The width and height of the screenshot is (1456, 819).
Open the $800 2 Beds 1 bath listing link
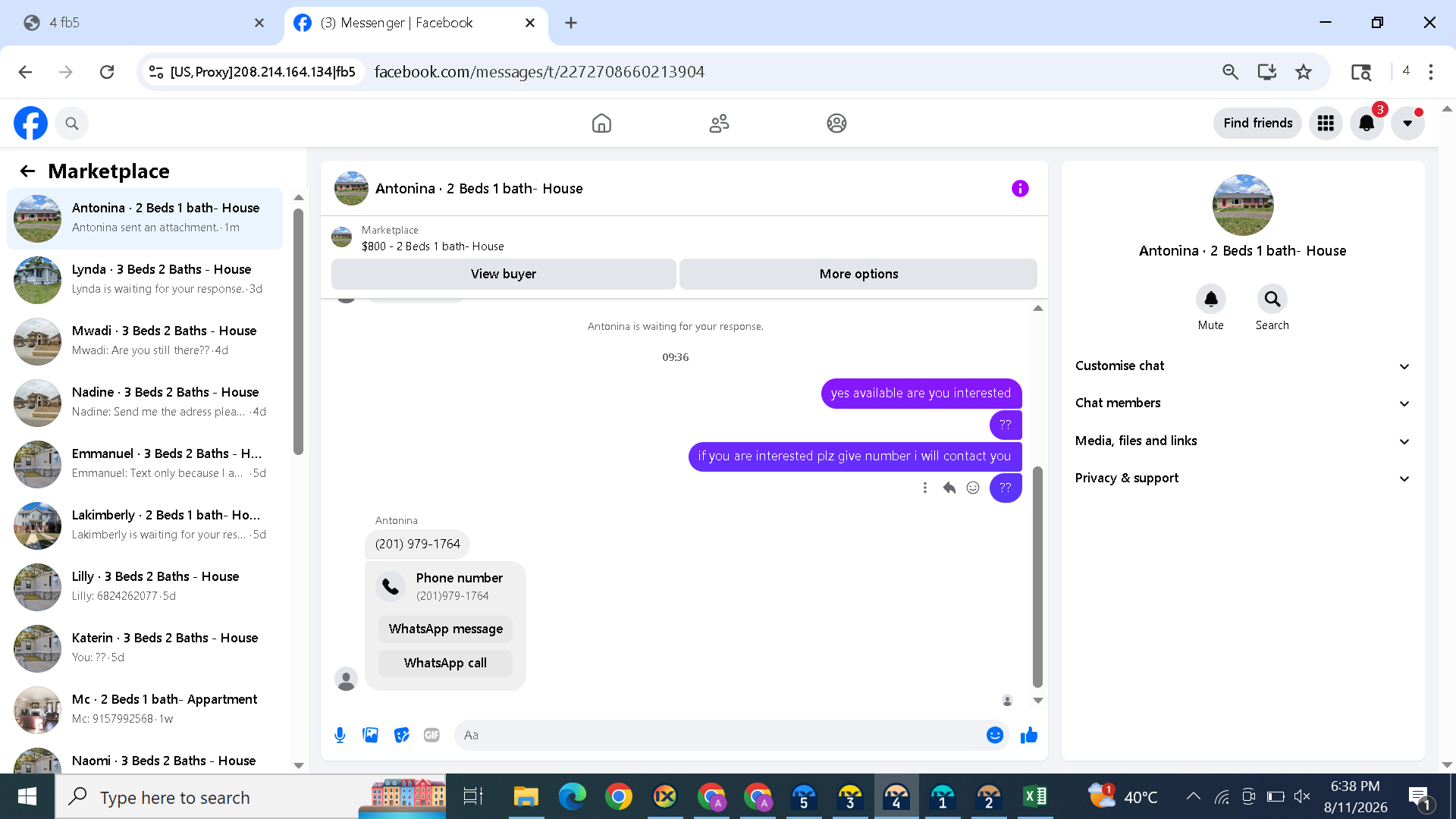(432, 246)
